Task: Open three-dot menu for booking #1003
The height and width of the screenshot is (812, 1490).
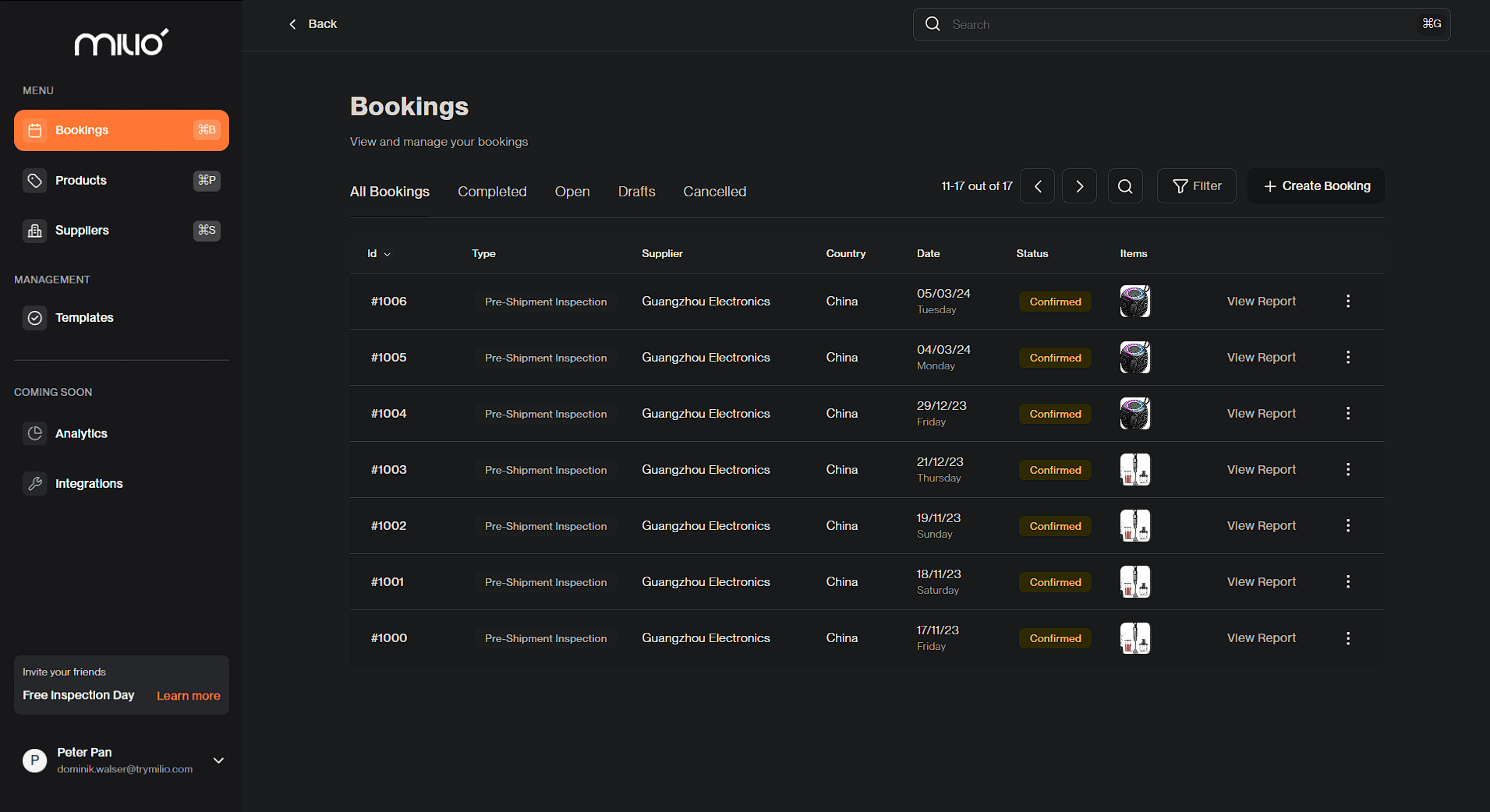Action: [x=1348, y=469]
